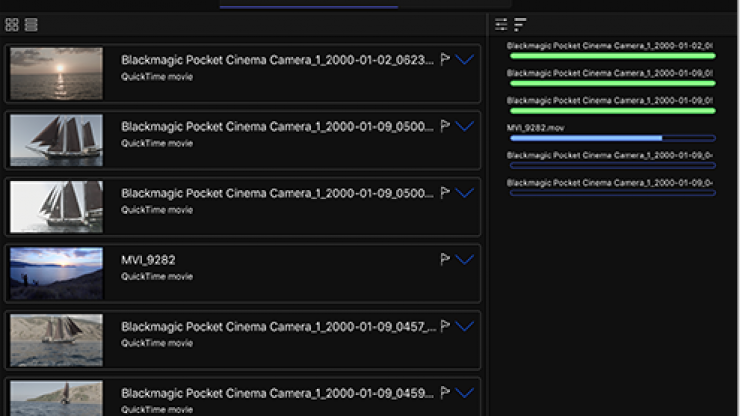Viewport: 740px width, 416px height.
Task: Select the sunset over water thumbnail
Action: (x=56, y=73)
